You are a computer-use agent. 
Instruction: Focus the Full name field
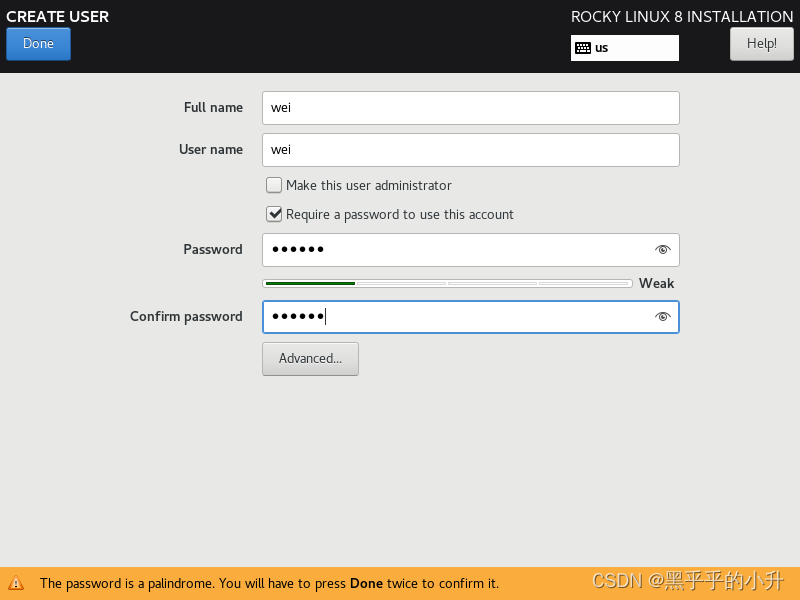point(470,108)
